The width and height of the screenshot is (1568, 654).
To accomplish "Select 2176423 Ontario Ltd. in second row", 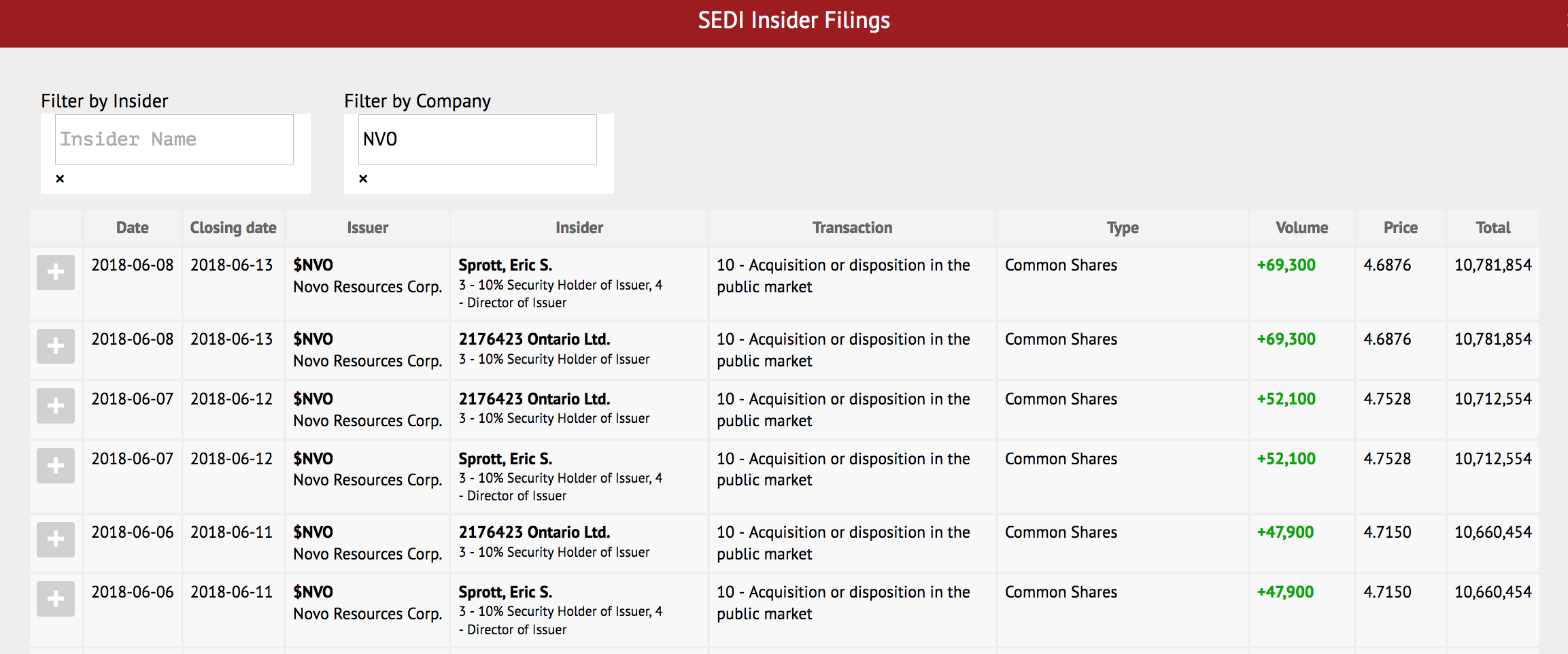I will 534,339.
